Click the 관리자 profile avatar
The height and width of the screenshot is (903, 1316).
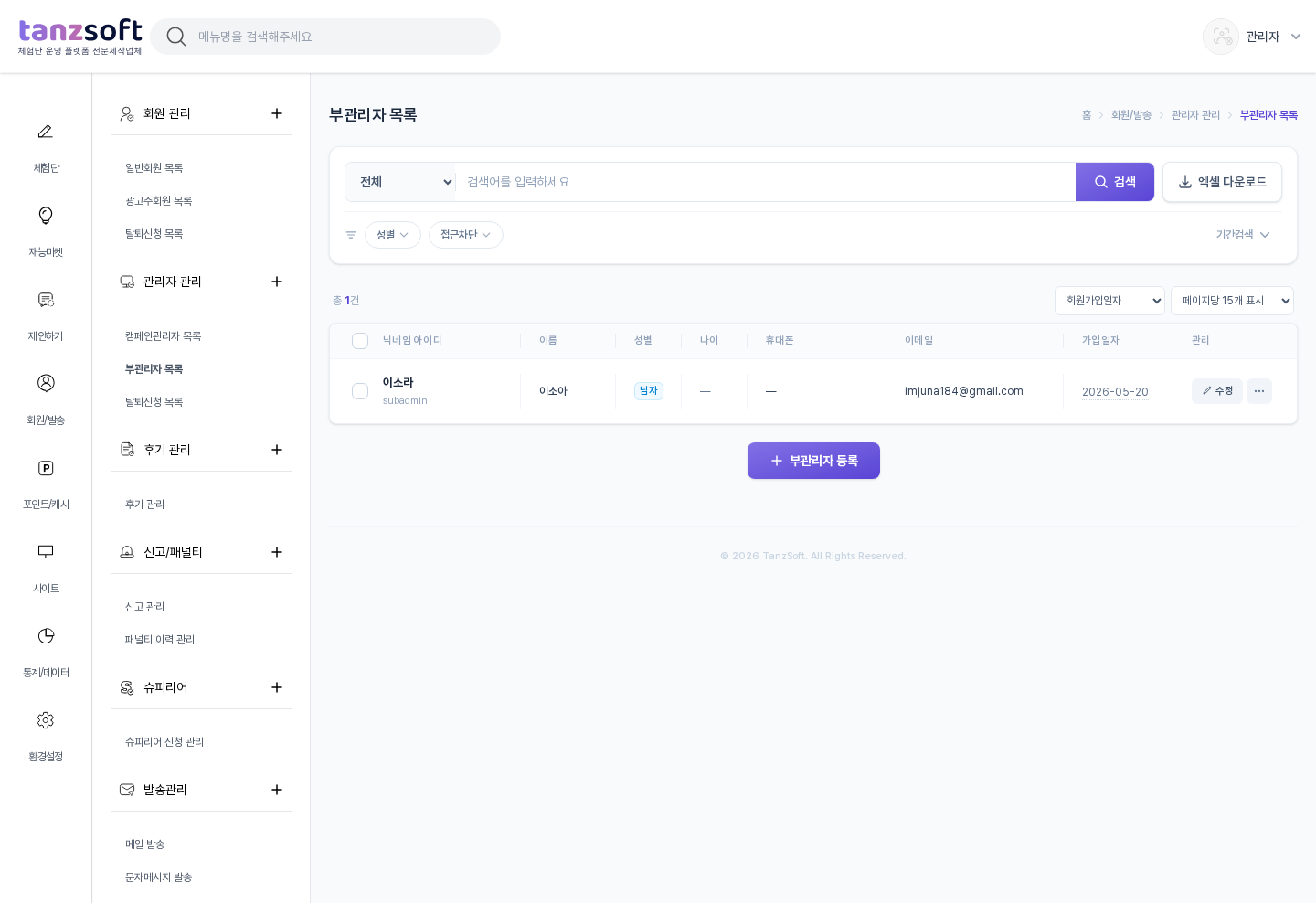pyautogui.click(x=1221, y=37)
